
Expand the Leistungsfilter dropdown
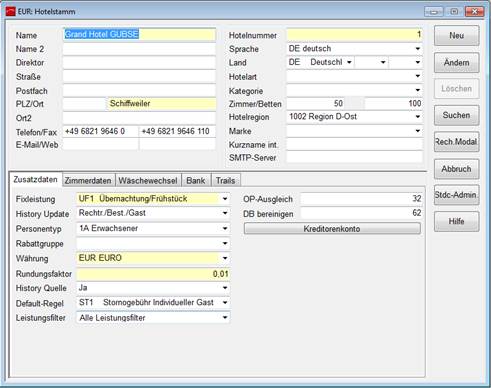coord(225,317)
